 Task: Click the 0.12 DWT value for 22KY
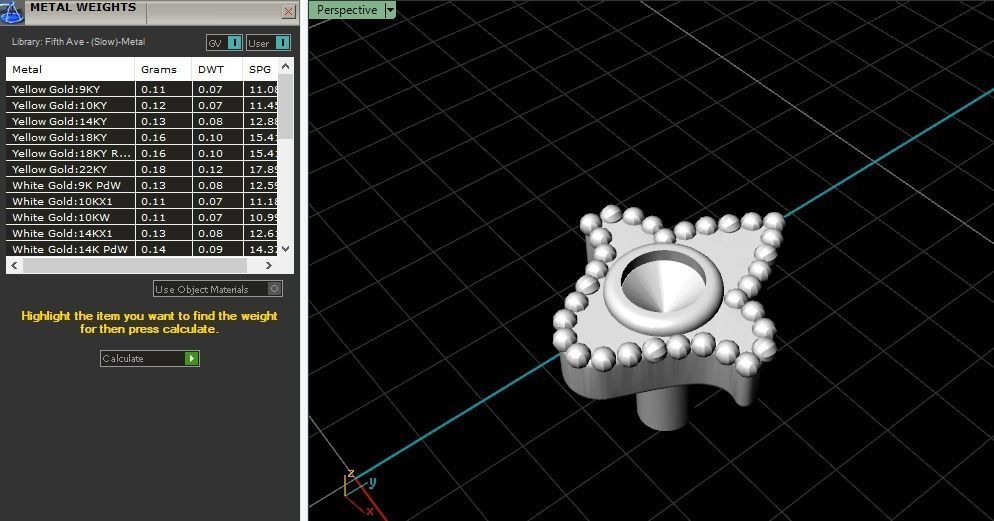pyautogui.click(x=210, y=169)
